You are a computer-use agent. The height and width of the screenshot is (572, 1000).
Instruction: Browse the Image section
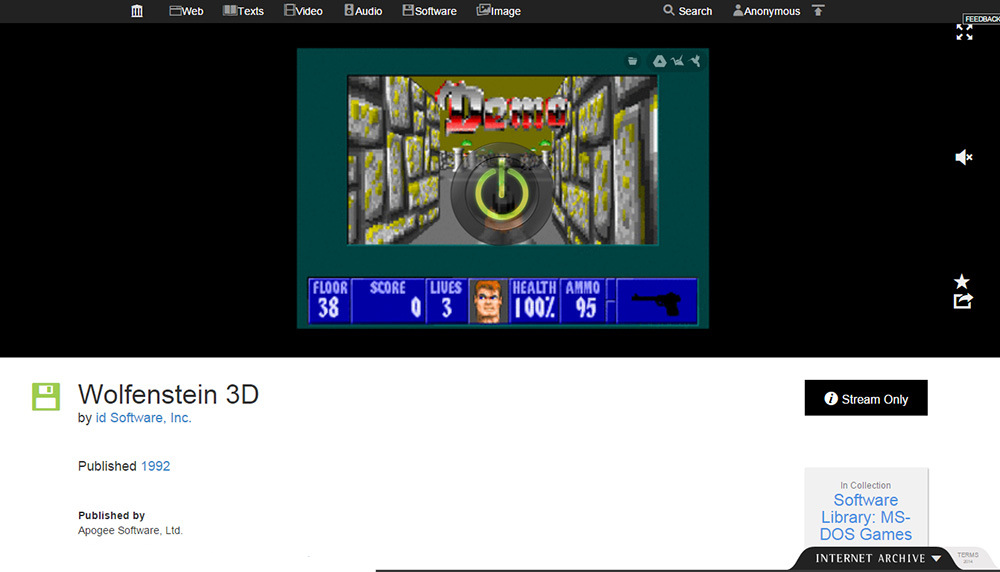tap(498, 11)
